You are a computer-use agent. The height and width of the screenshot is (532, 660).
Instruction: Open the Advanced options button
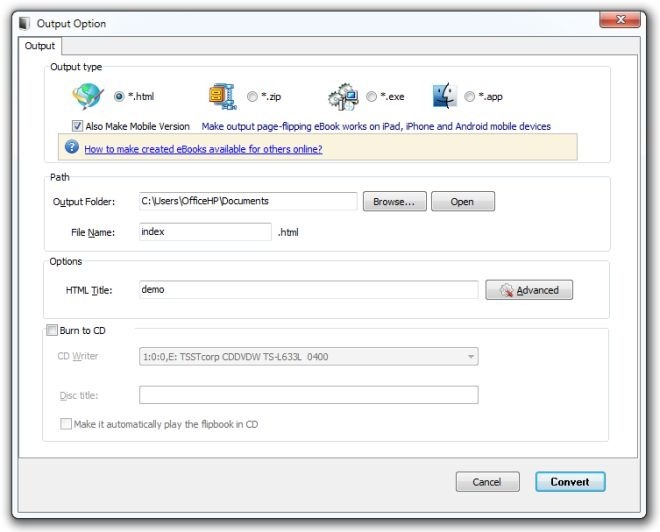pos(529,290)
